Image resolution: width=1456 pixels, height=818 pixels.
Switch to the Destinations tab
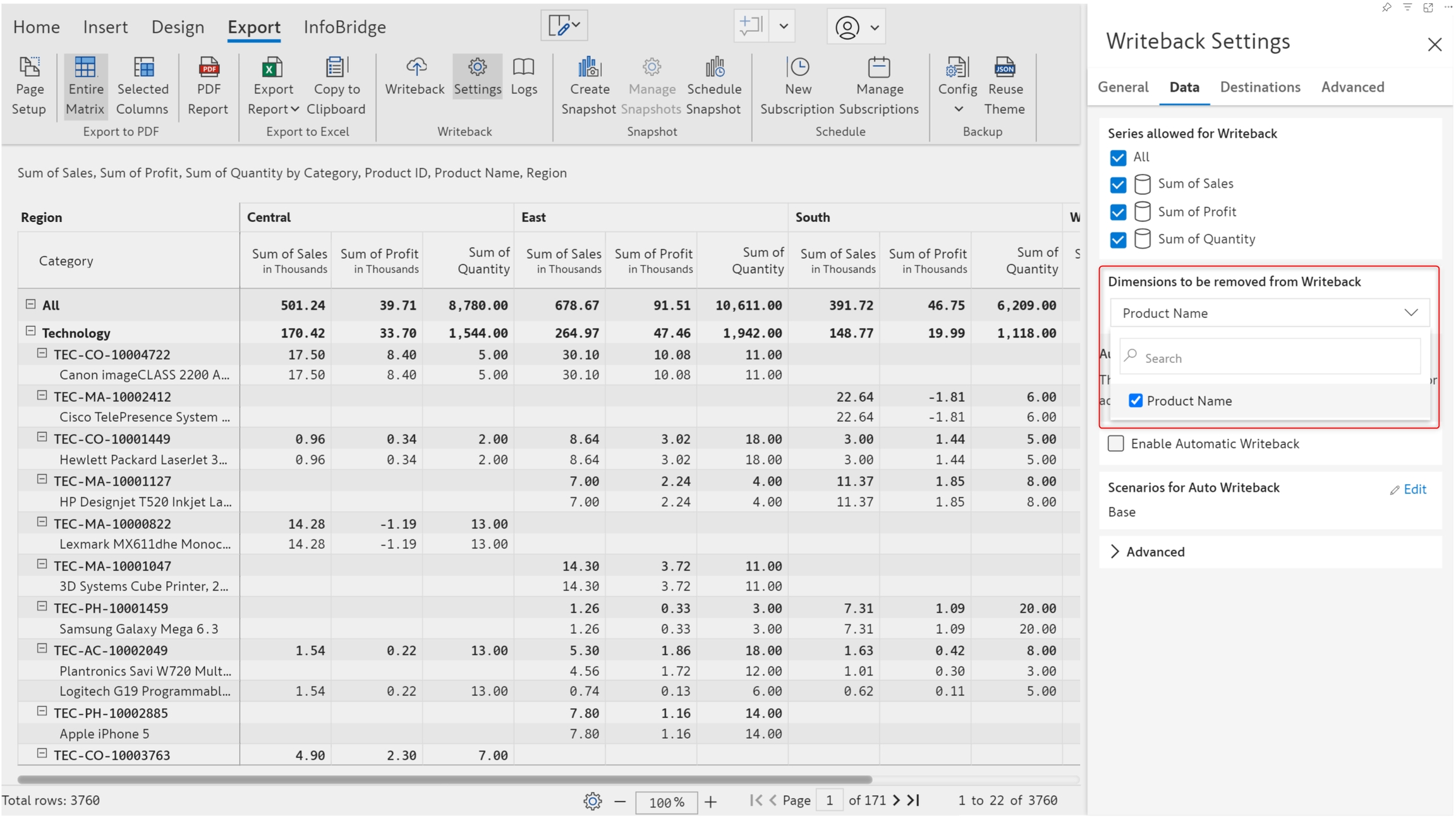(x=1259, y=87)
